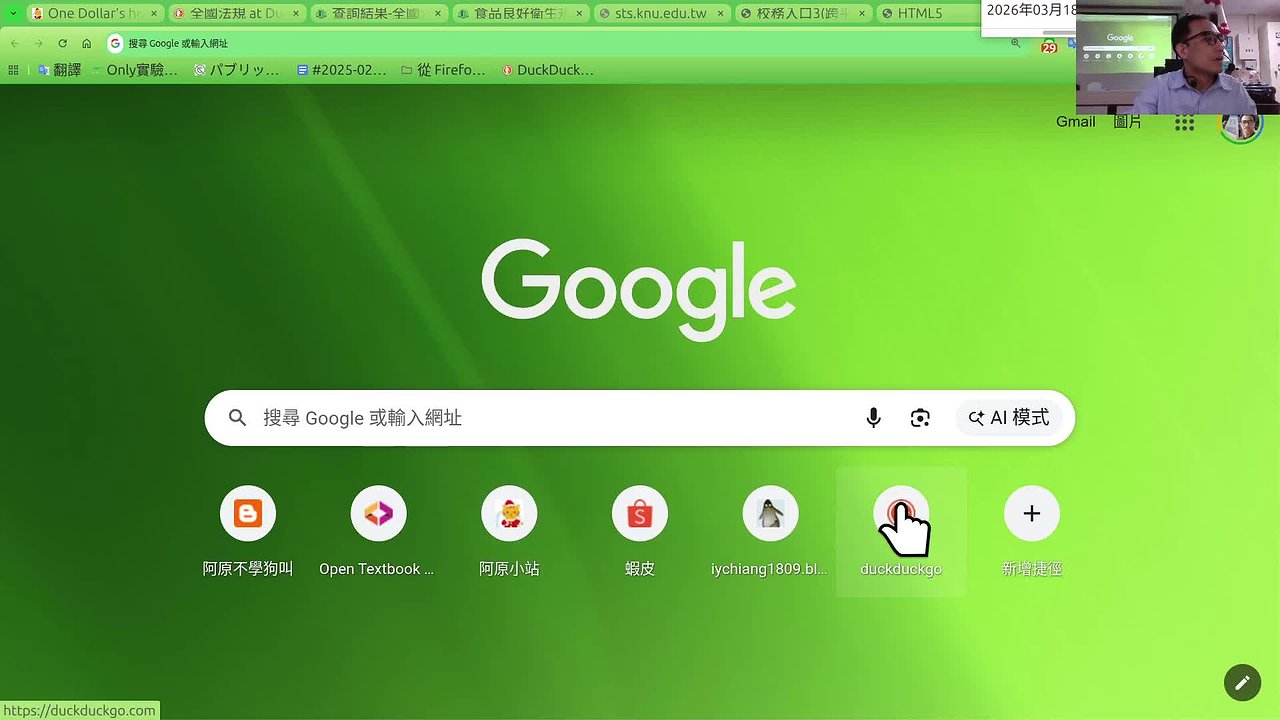Open the Open Textbook shortcut icon
Viewport: 1280px width, 720px height.
pos(378,514)
